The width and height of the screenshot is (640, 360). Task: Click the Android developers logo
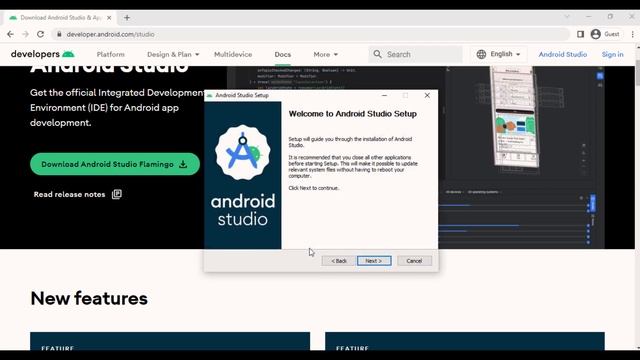point(43,54)
